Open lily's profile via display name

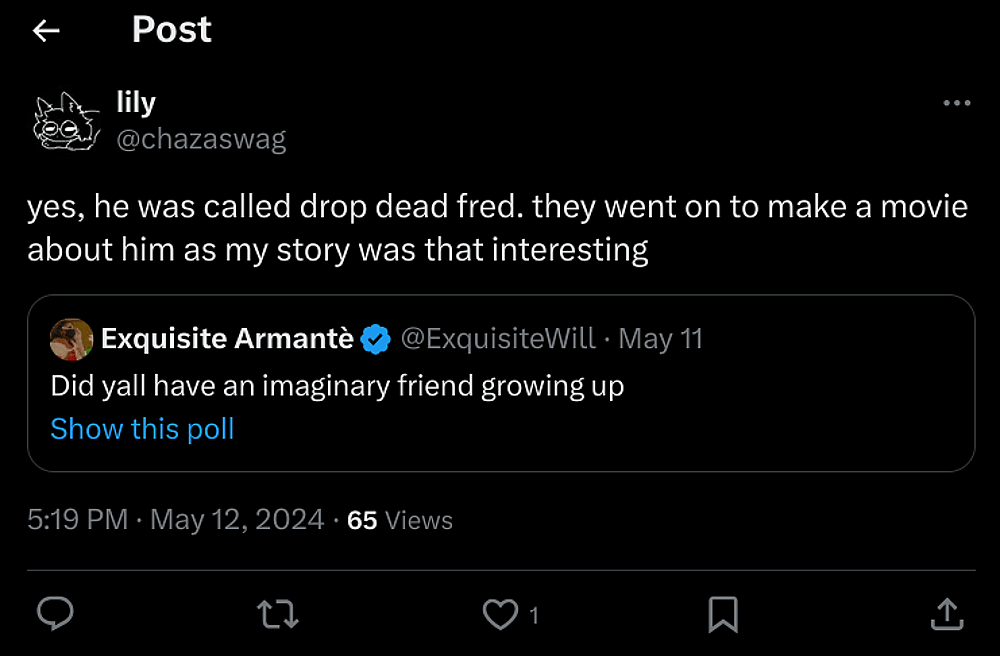pos(136,102)
